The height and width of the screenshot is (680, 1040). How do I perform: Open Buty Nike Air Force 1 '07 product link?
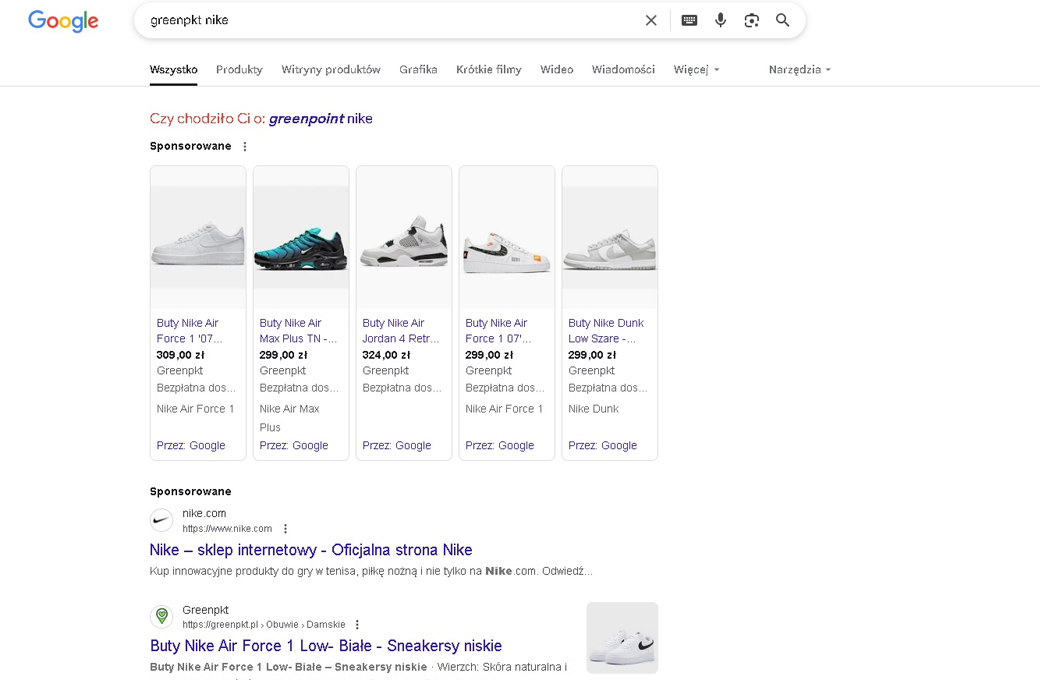pos(190,330)
